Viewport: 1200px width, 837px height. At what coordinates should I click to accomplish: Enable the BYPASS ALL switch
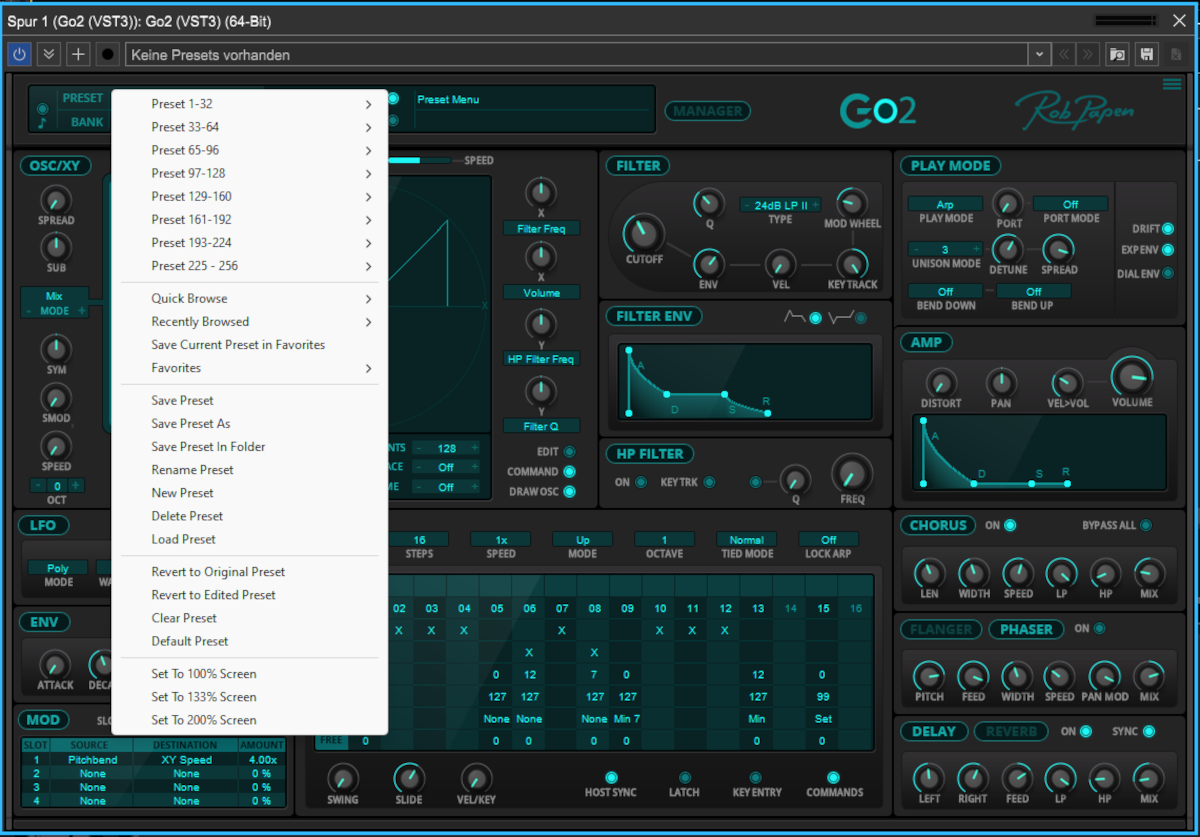point(1145,525)
